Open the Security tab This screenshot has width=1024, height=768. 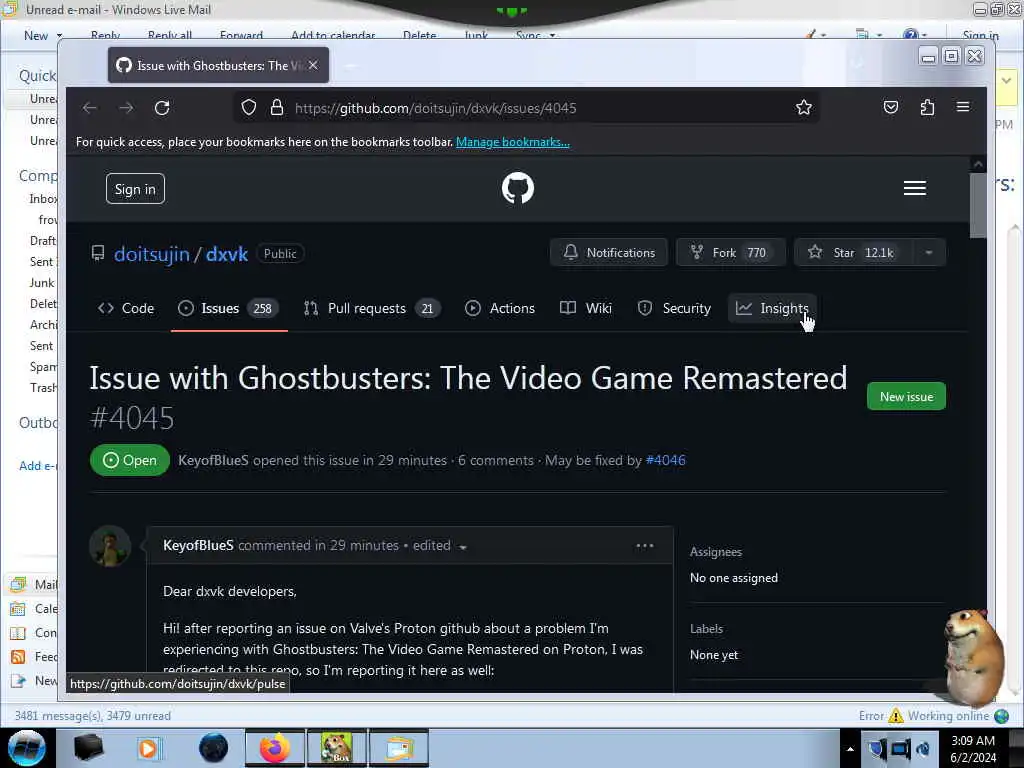coord(674,308)
